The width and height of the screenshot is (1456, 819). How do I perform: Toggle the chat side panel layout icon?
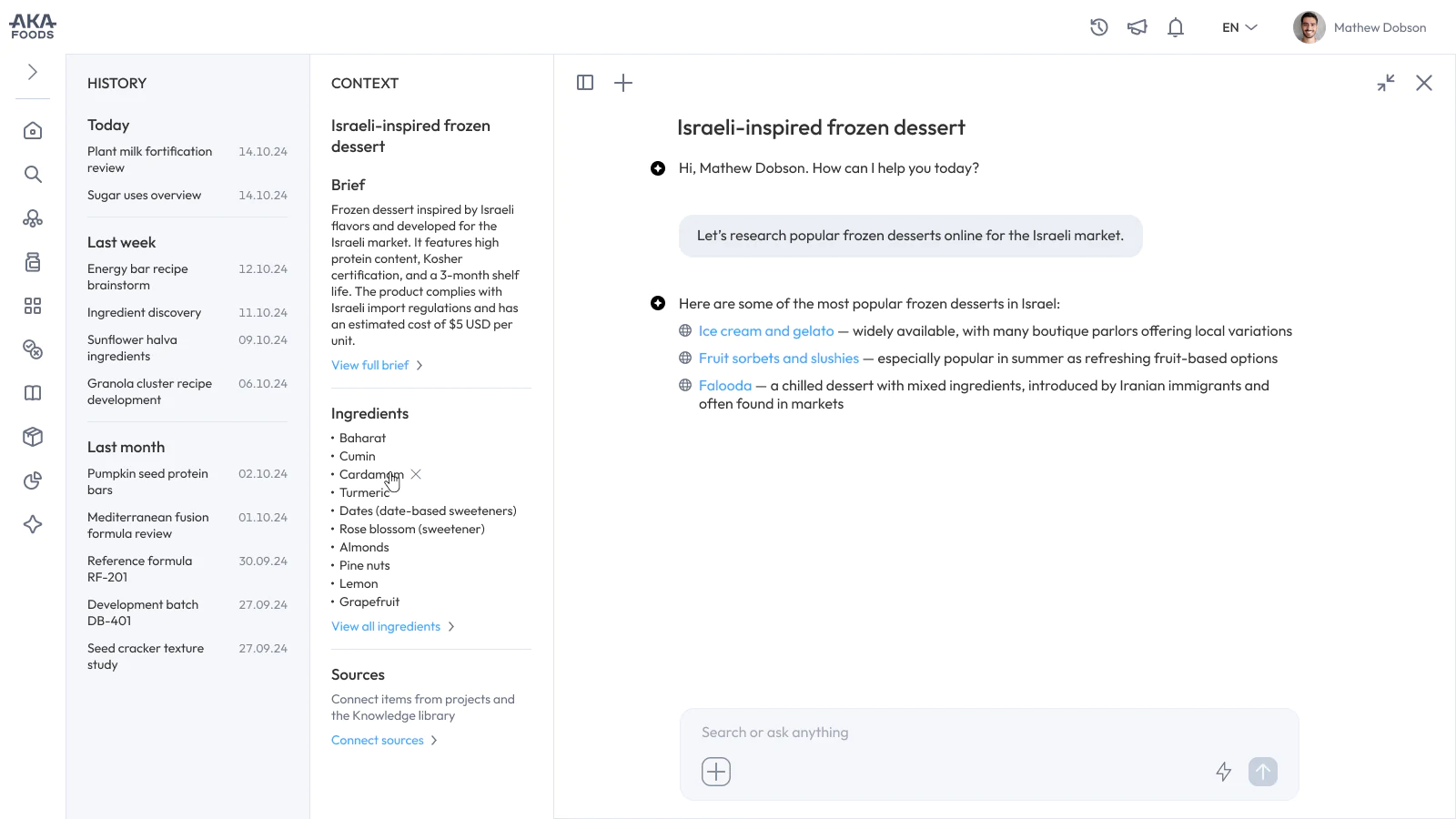click(585, 83)
